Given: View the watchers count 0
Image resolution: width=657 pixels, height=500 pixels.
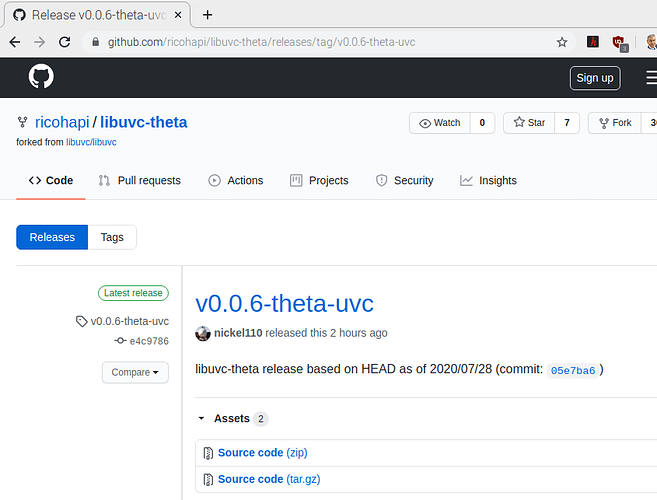Looking at the screenshot, I should pyautogui.click(x=482, y=123).
